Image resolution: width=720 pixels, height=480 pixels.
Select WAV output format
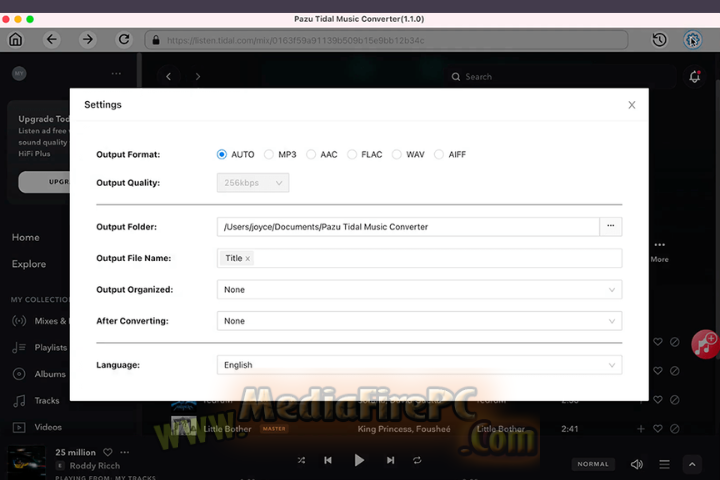397,154
